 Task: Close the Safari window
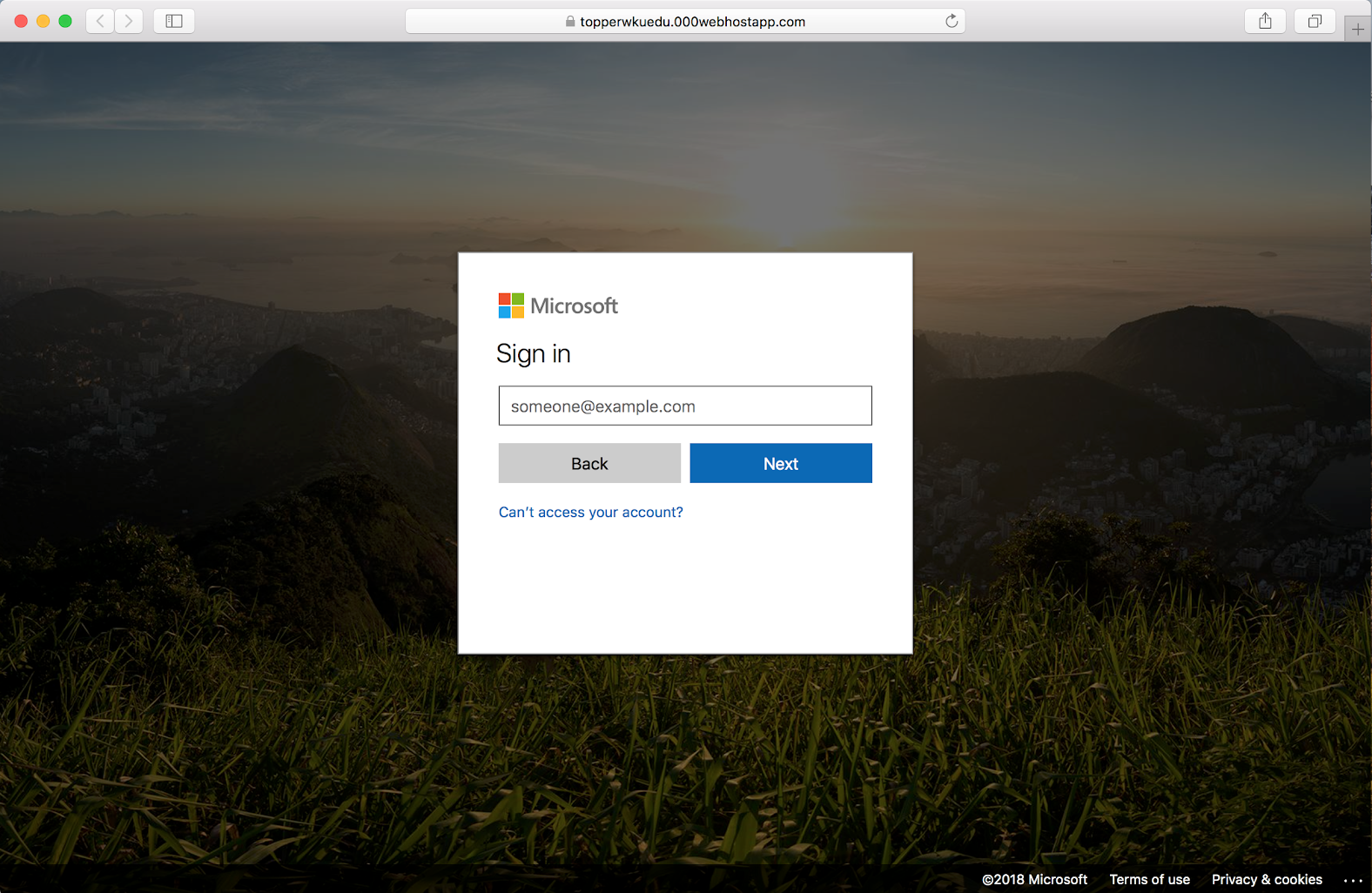click(22, 21)
